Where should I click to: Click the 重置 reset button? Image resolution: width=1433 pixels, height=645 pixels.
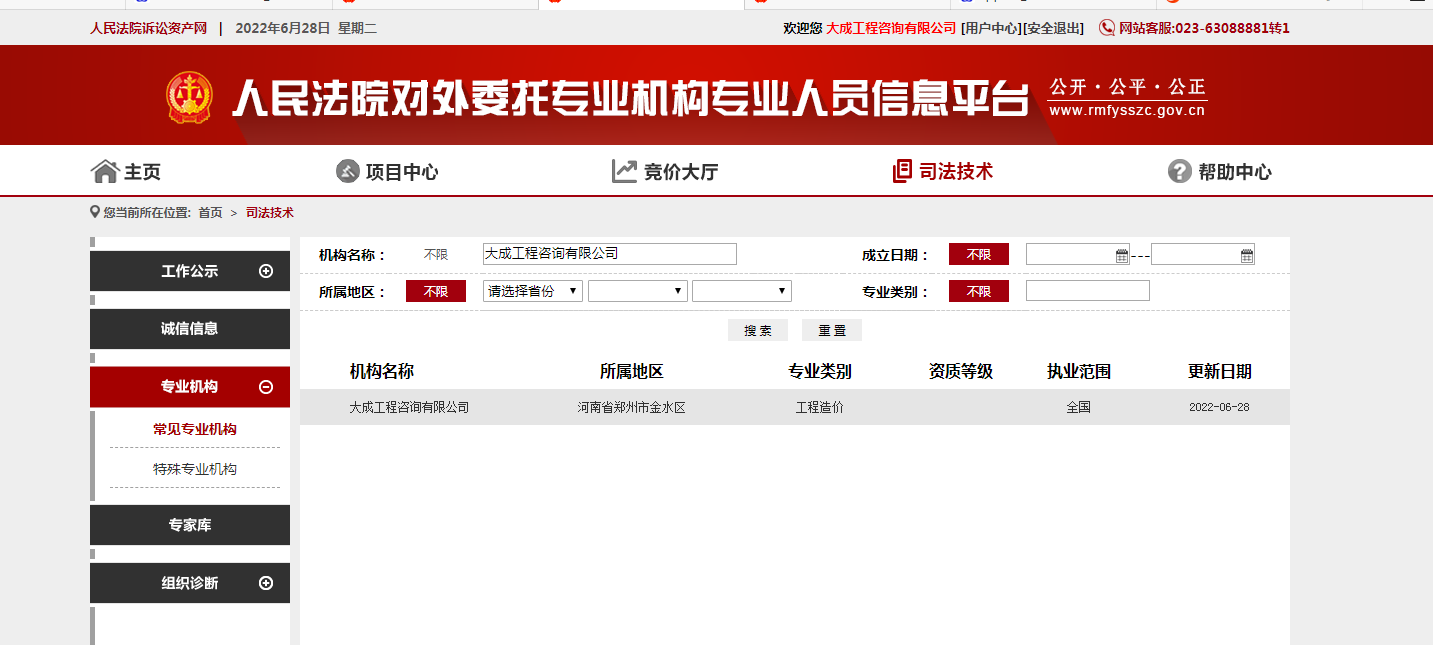pos(831,331)
